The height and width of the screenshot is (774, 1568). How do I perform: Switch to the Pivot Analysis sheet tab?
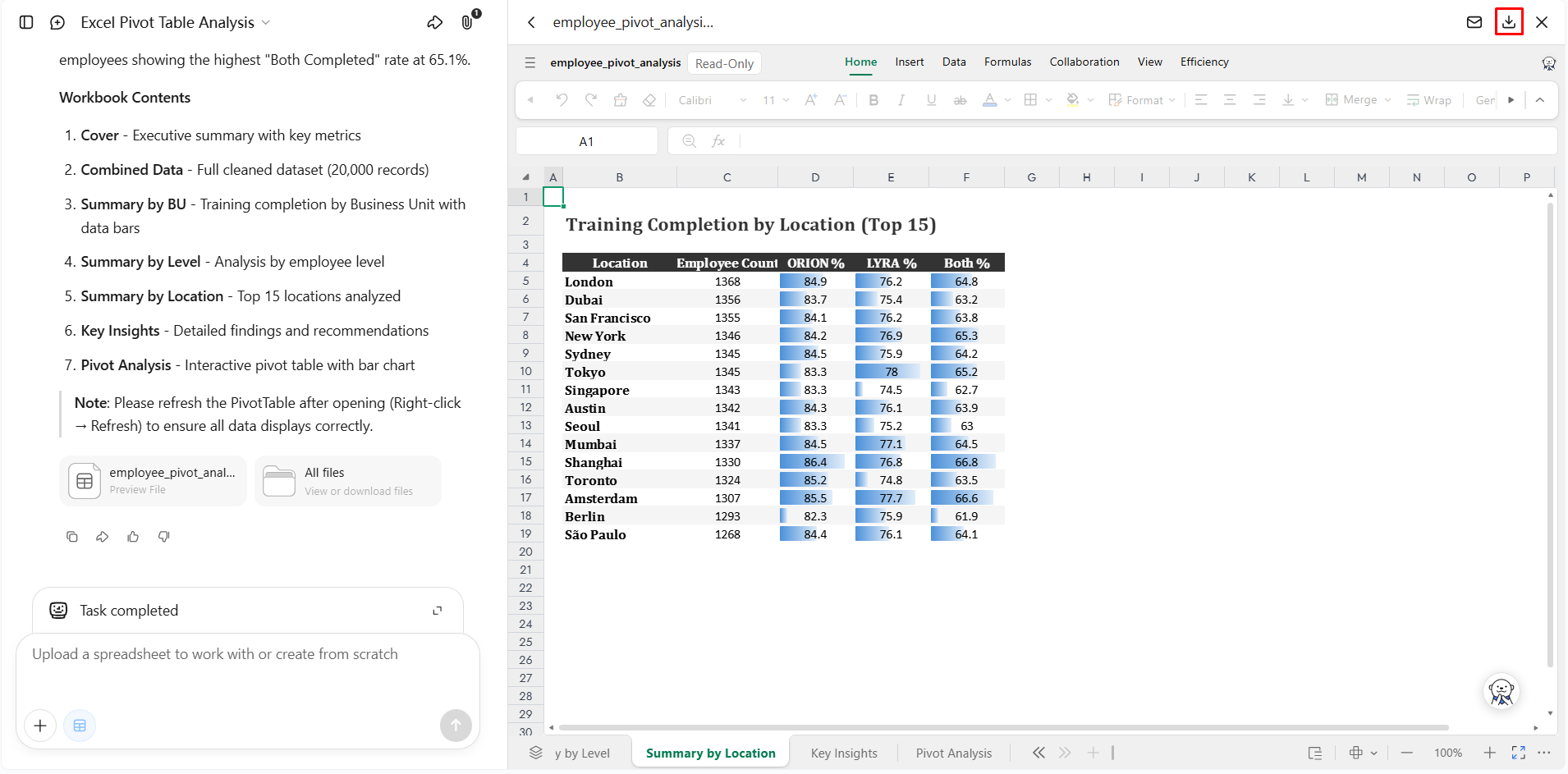954,753
